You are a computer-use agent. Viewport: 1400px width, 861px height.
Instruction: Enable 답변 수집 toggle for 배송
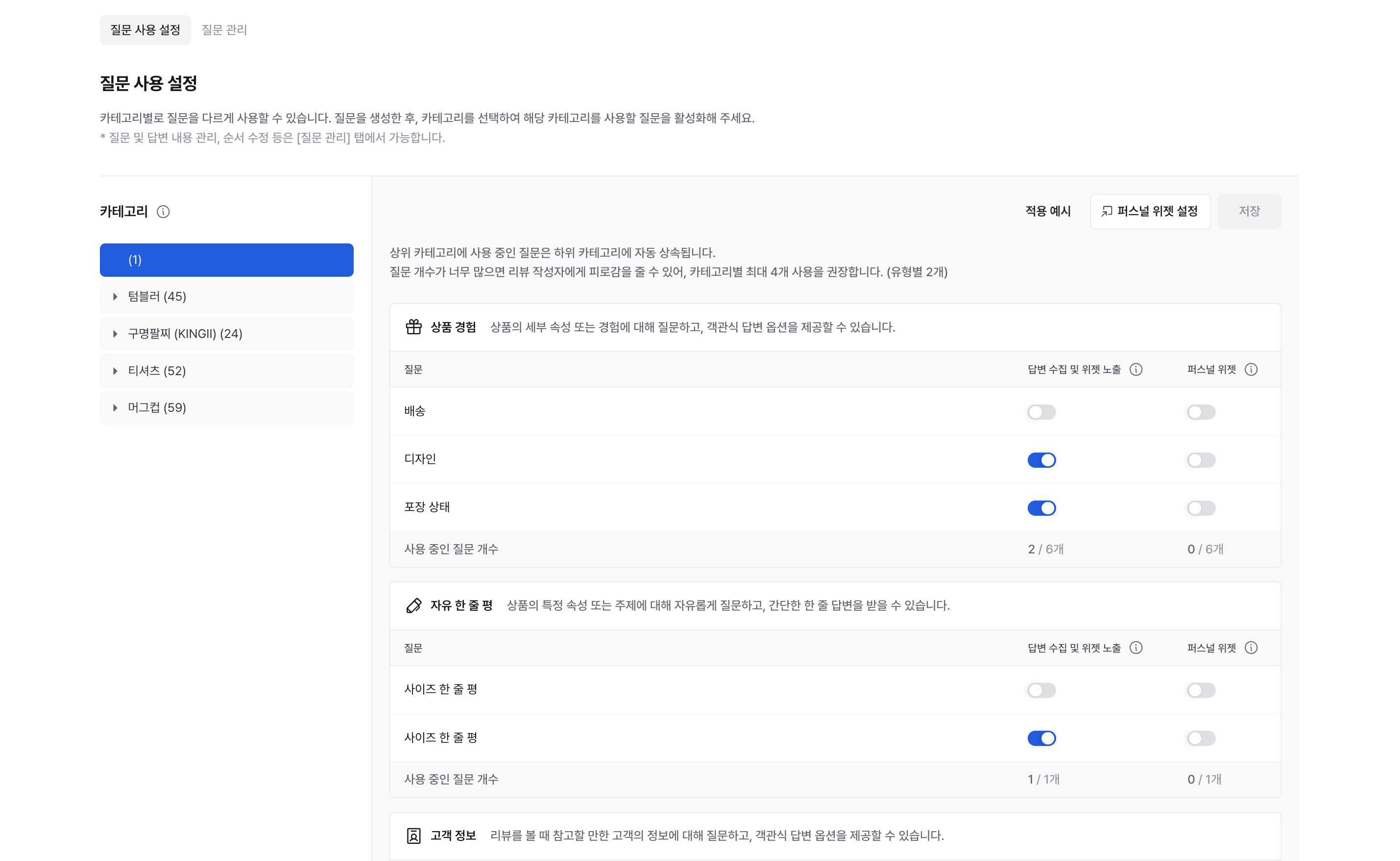[x=1041, y=412]
